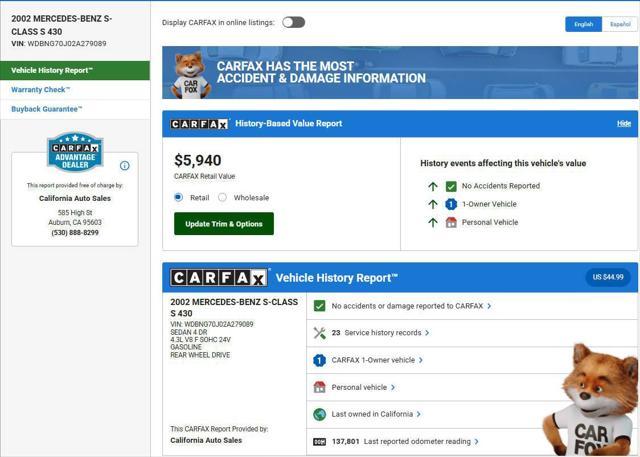Click the $5,940 retail value amount
The image size is (640, 457).
pos(198,160)
